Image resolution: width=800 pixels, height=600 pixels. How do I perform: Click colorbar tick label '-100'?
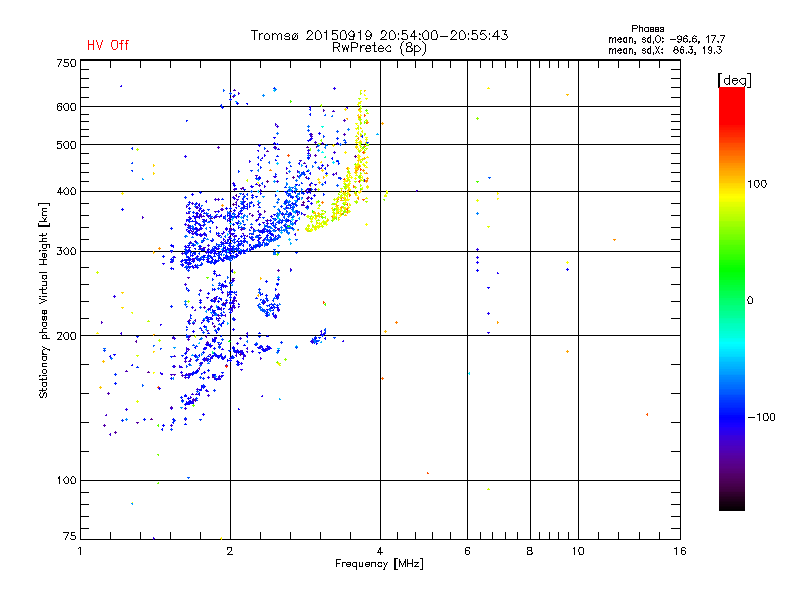tap(761, 417)
